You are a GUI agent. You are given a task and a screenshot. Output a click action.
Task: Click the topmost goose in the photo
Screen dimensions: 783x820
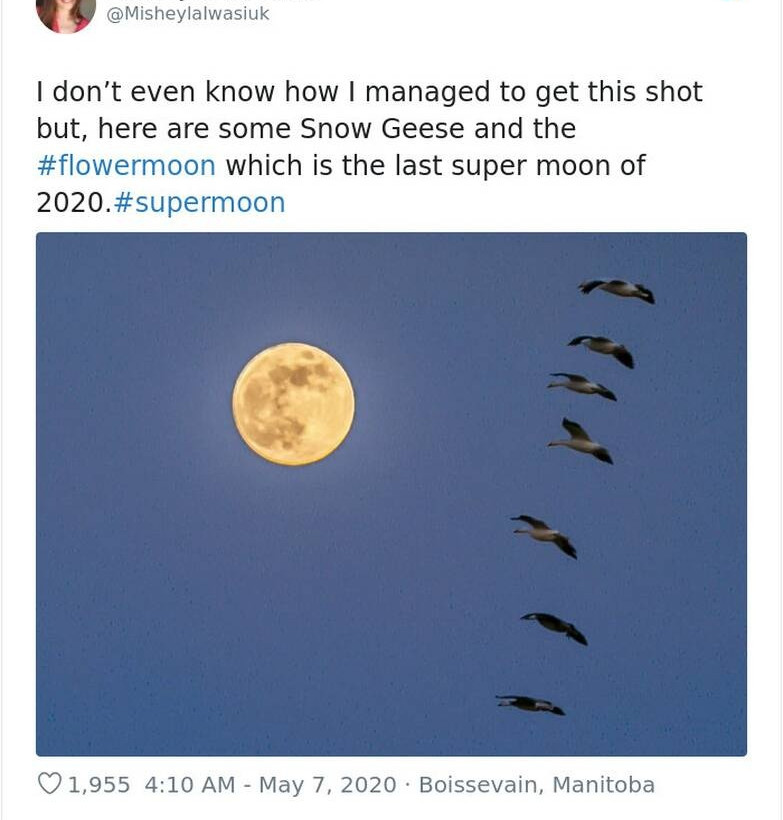click(617, 290)
